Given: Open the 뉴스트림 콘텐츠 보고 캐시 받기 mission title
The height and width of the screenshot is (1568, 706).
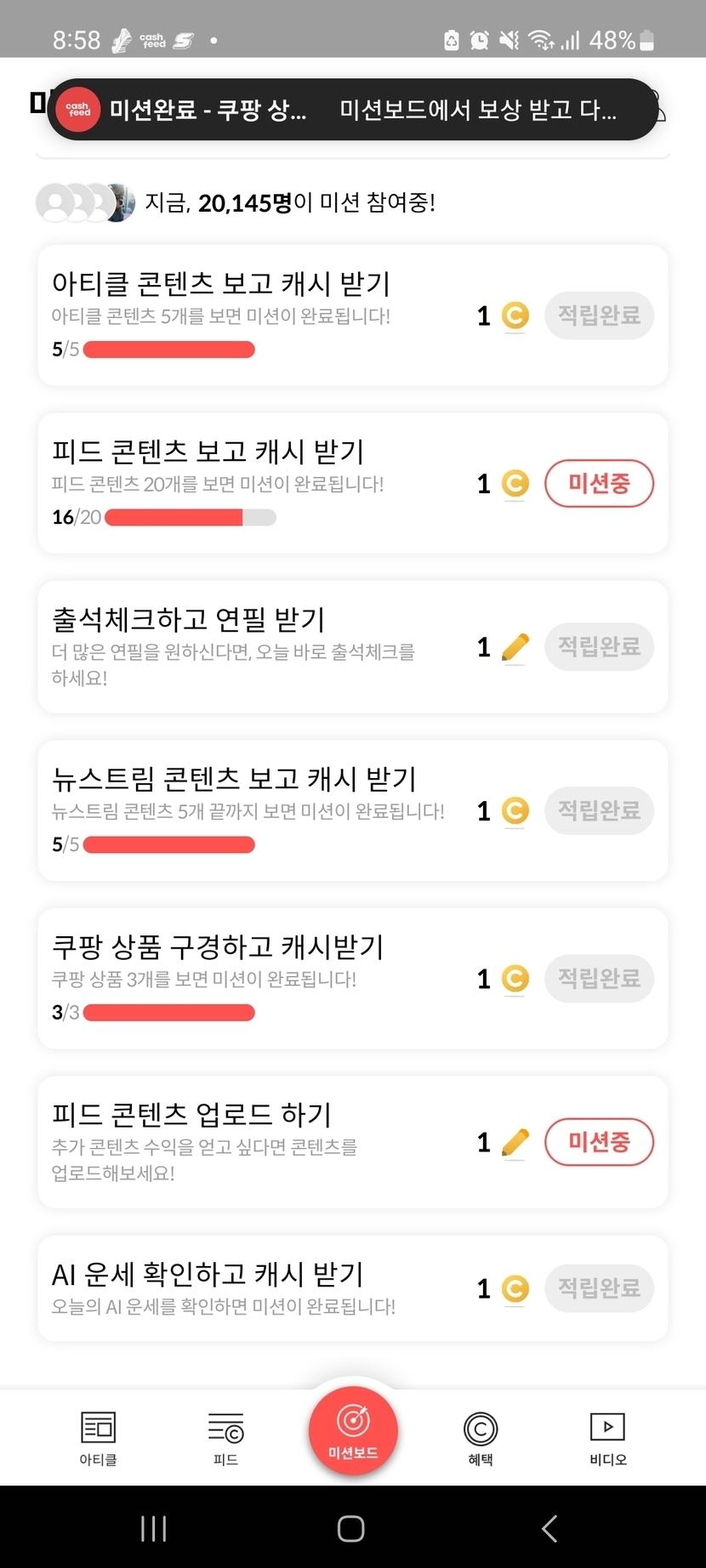Looking at the screenshot, I should pos(234,779).
